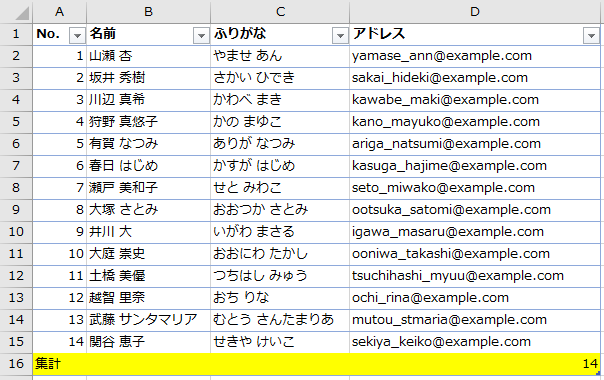Open the アドレス column filter dropdown
Image resolution: width=604 pixels, height=380 pixels.
(591, 35)
